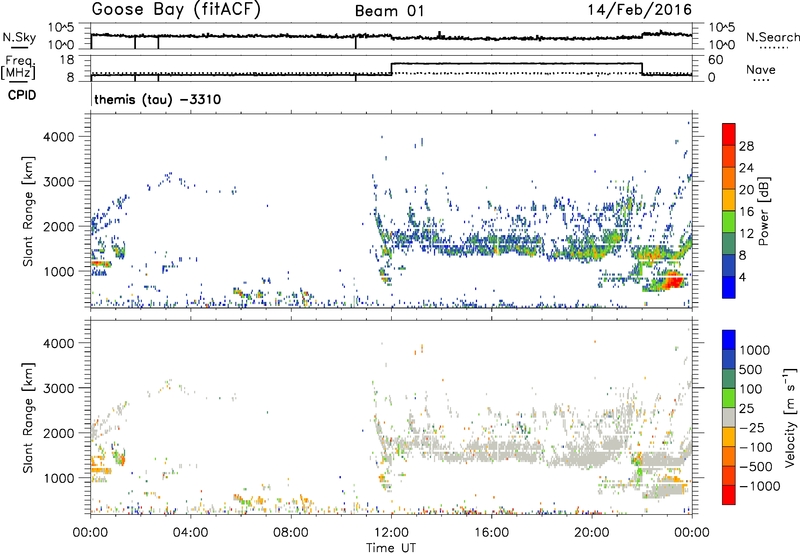Click the "60" right-axis tick of frequency panel
The height and width of the screenshot is (554, 800).
[715, 60]
